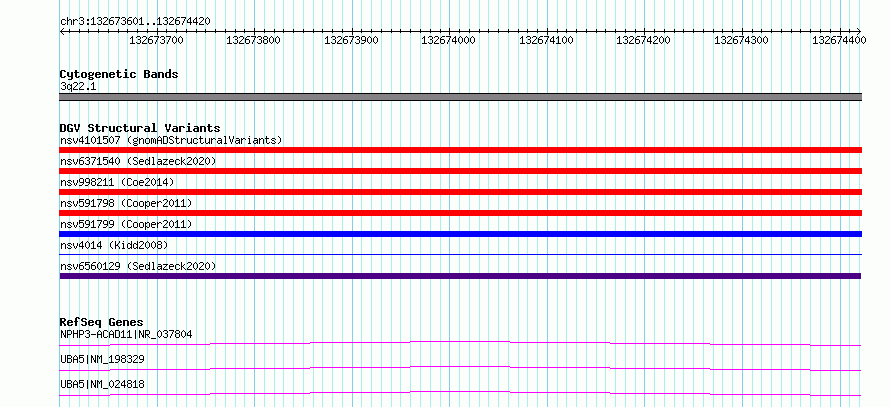Click ruler position 132674100
The height and width of the screenshot is (407, 890).
pyautogui.click(x=546, y=40)
